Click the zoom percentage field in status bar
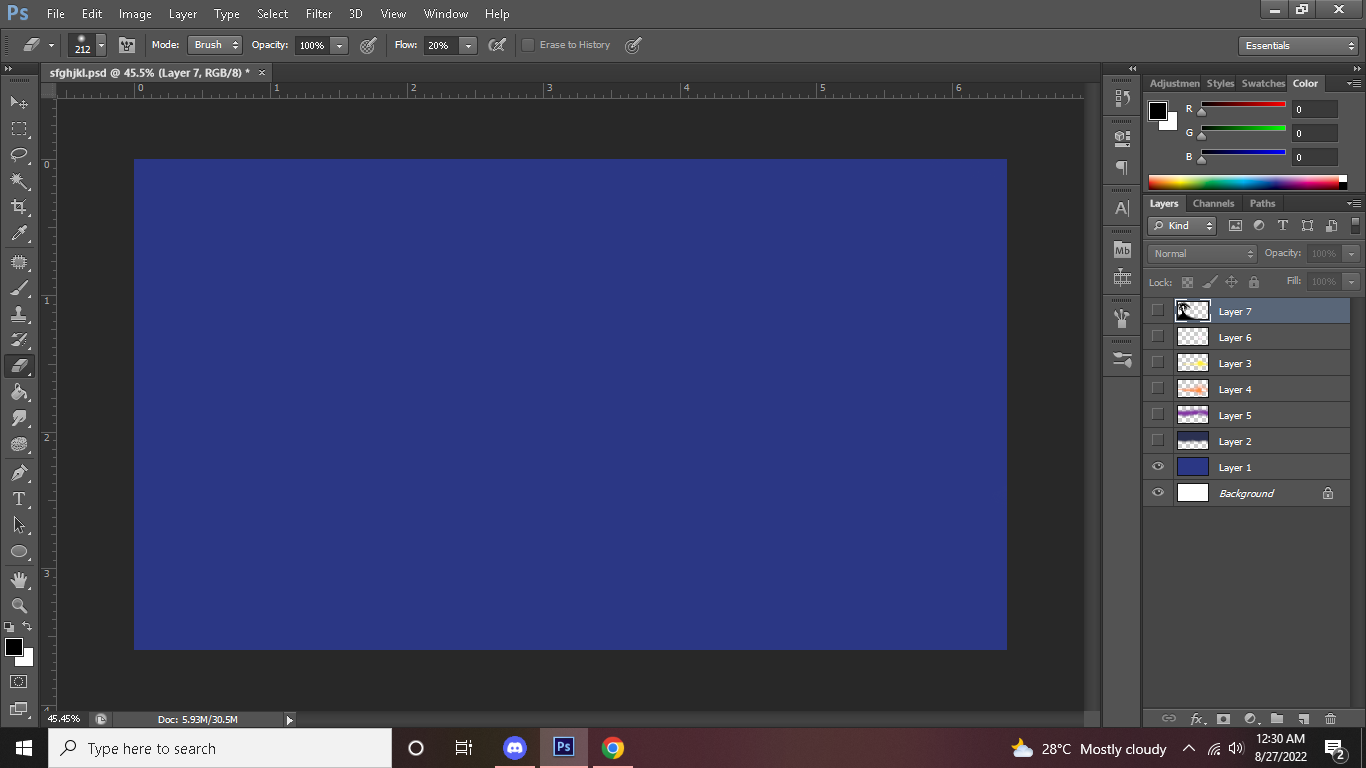Screen dimensions: 1366x768 coord(65,719)
